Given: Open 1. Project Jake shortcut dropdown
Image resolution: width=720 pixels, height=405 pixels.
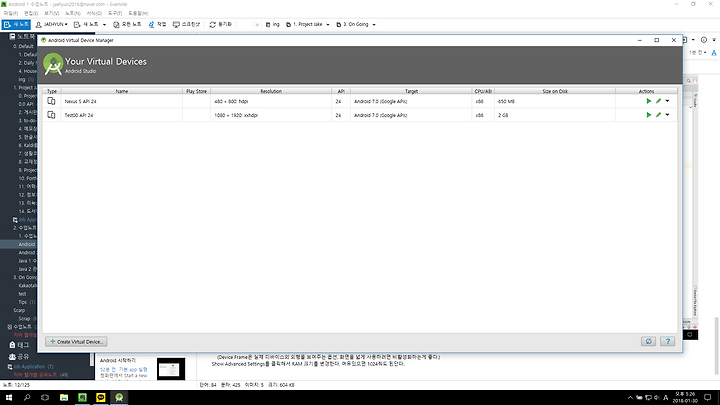Looking at the screenshot, I should point(328,24).
